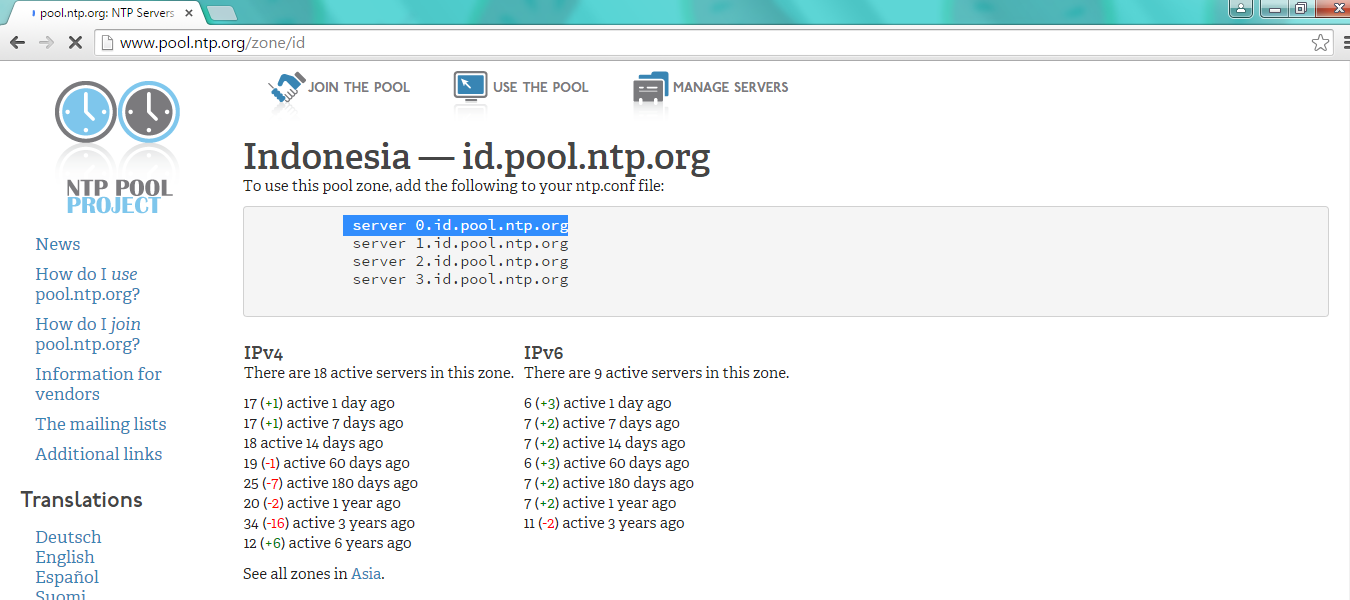Open the News sidebar link
This screenshot has width=1350, height=600.
click(58, 244)
